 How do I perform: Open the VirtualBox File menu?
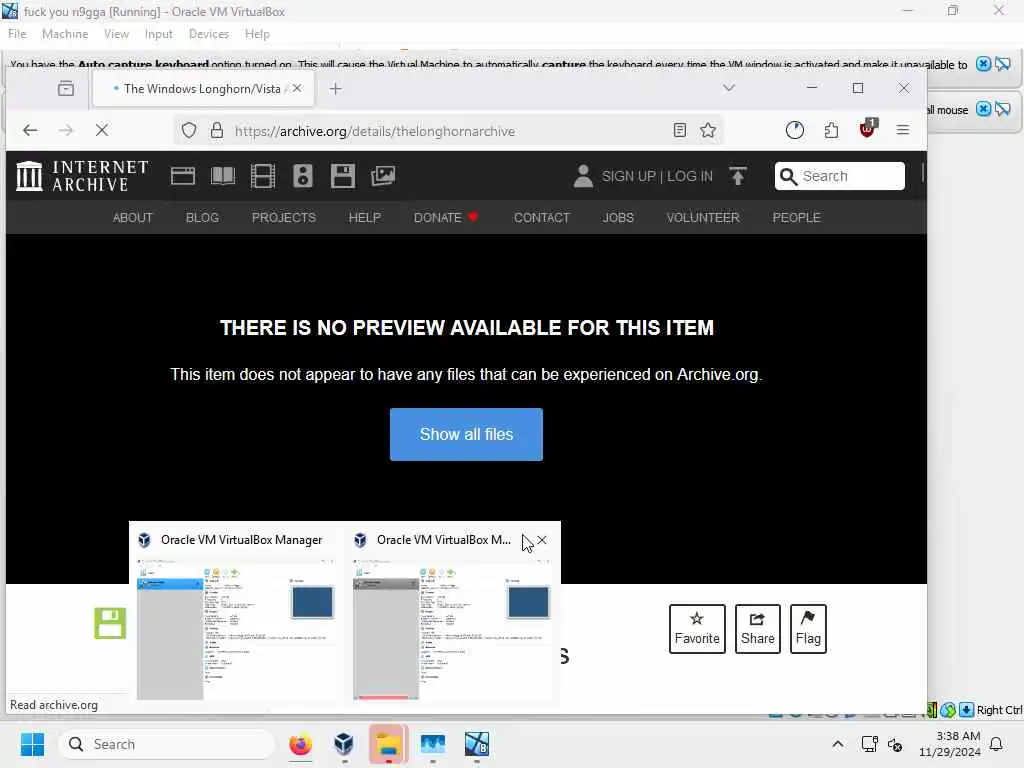[x=17, y=34]
